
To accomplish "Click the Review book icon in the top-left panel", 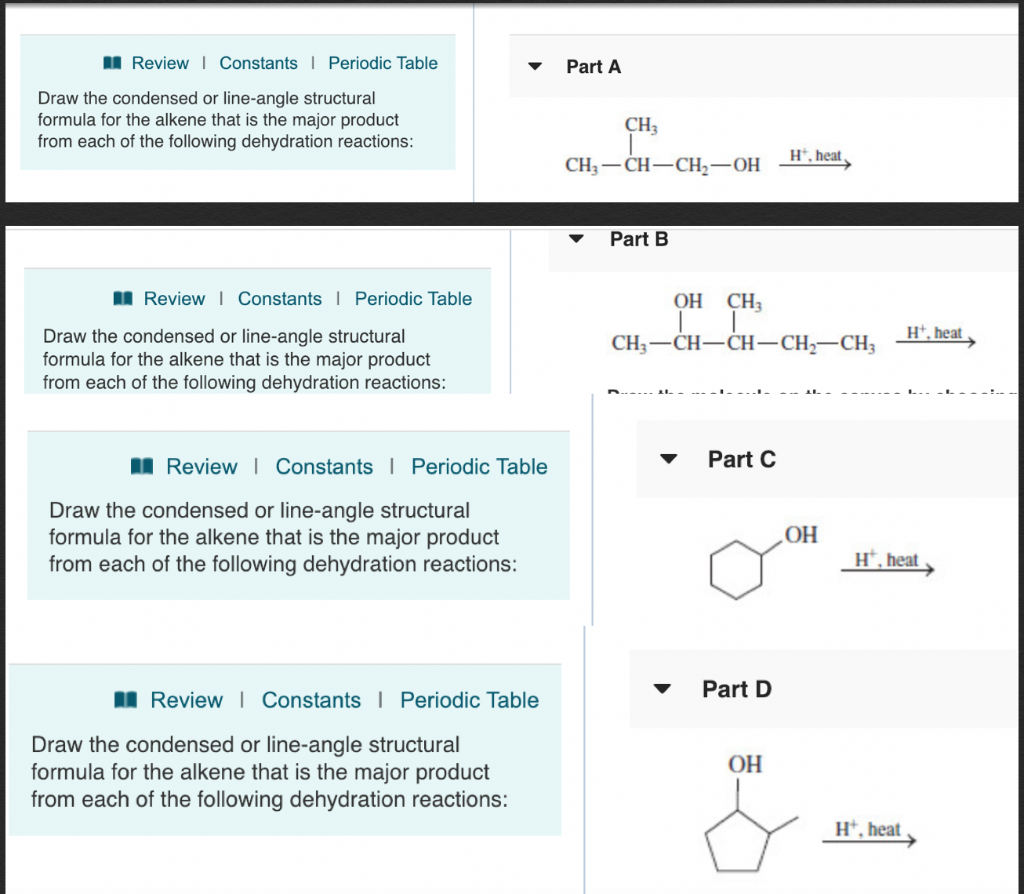I will (x=111, y=63).
